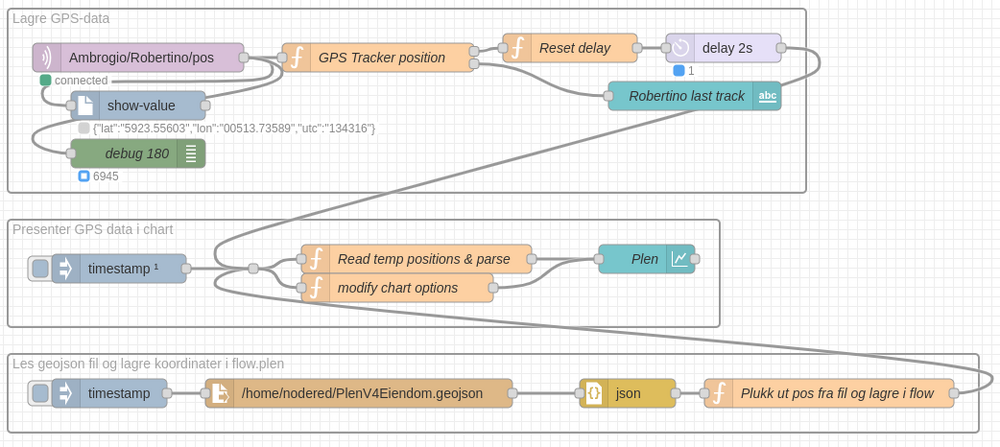Trigger the inject button of the geojson timestamp node
The image size is (1000, 447).
(40, 393)
